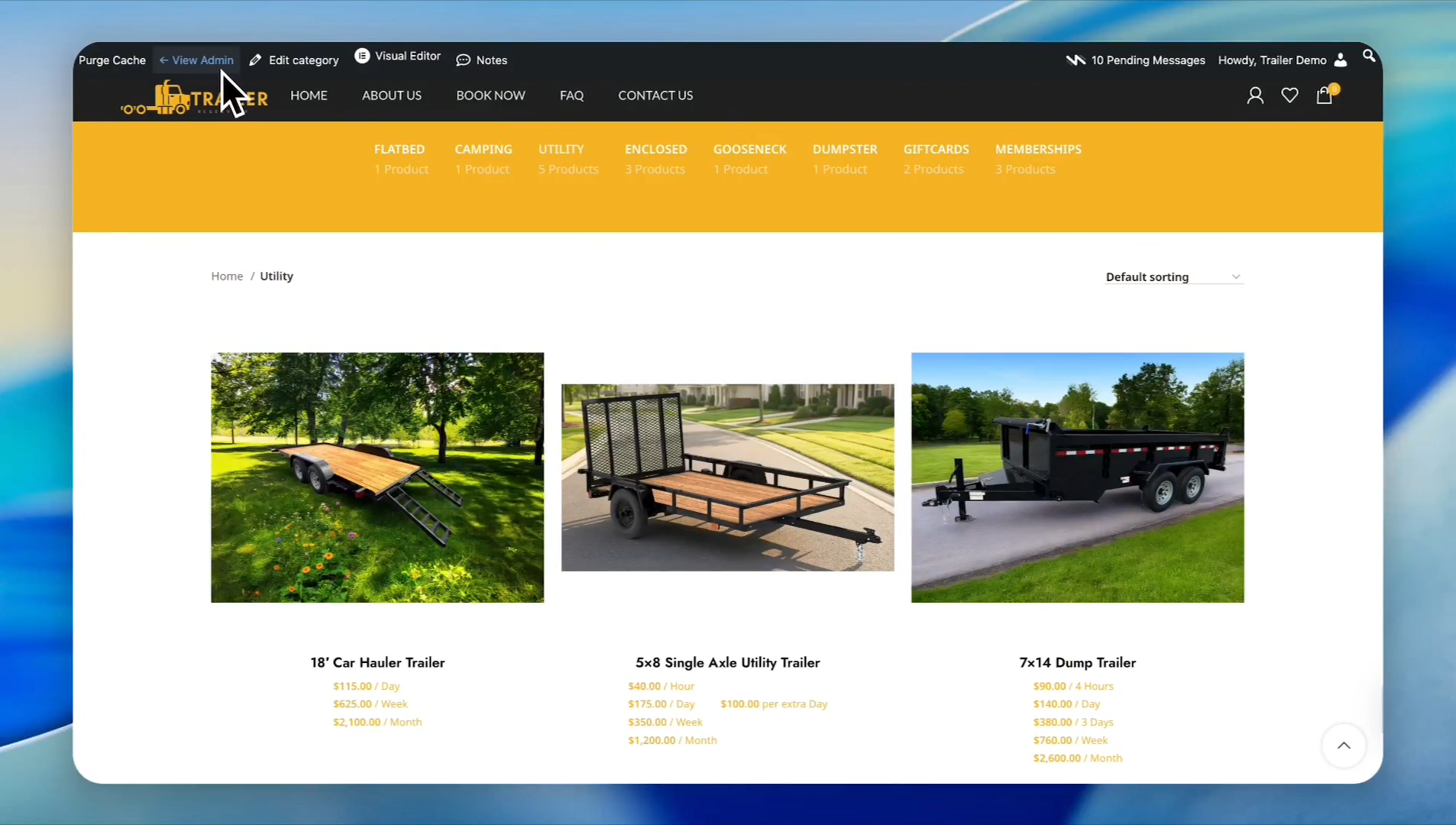1456x825 pixels.
Task: Open the 10 Pending Messages item
Action: 1136,60
